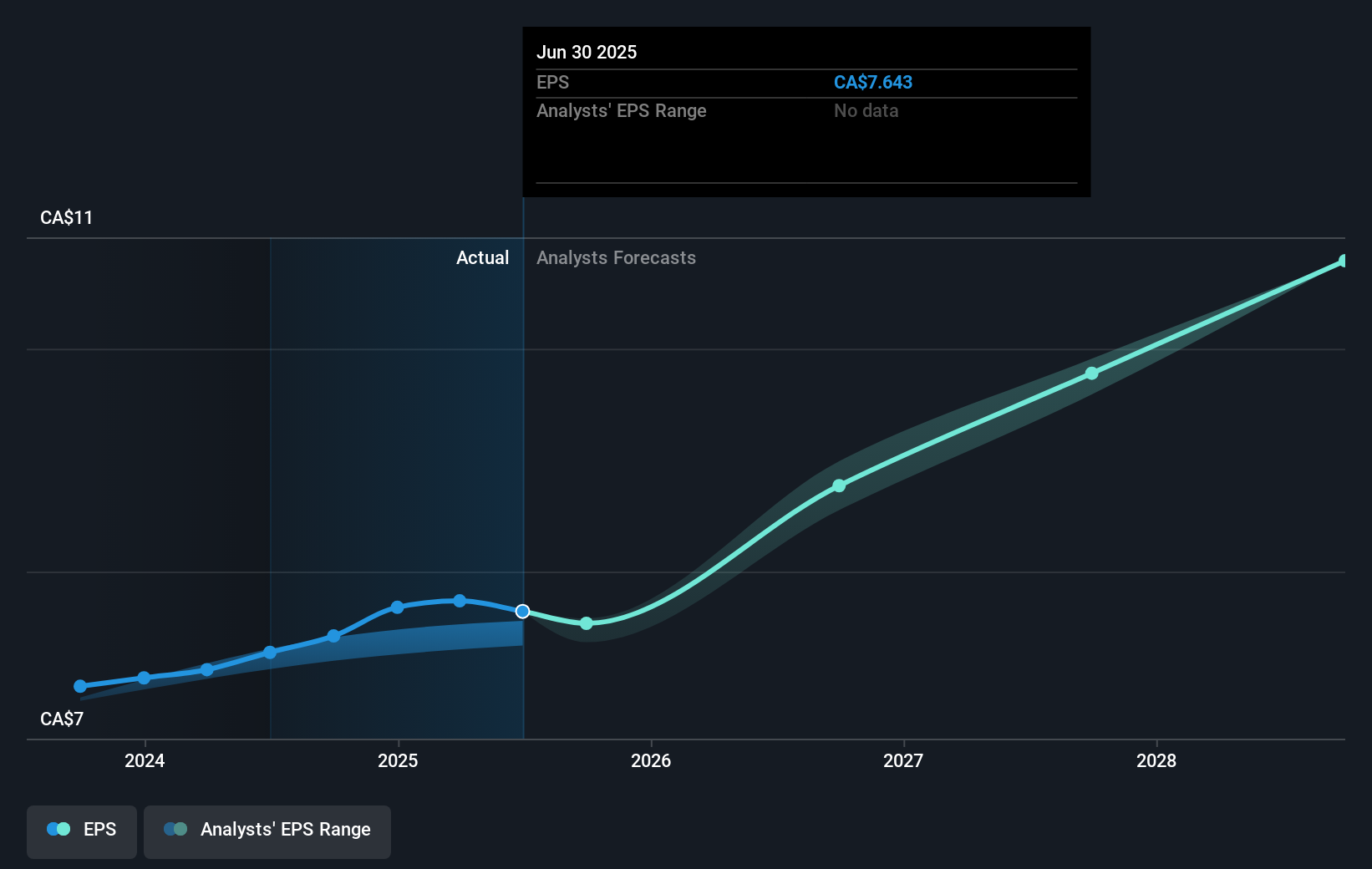Image resolution: width=1372 pixels, height=869 pixels.
Task: Switch to the Actual section
Action: pyautogui.click(x=483, y=257)
